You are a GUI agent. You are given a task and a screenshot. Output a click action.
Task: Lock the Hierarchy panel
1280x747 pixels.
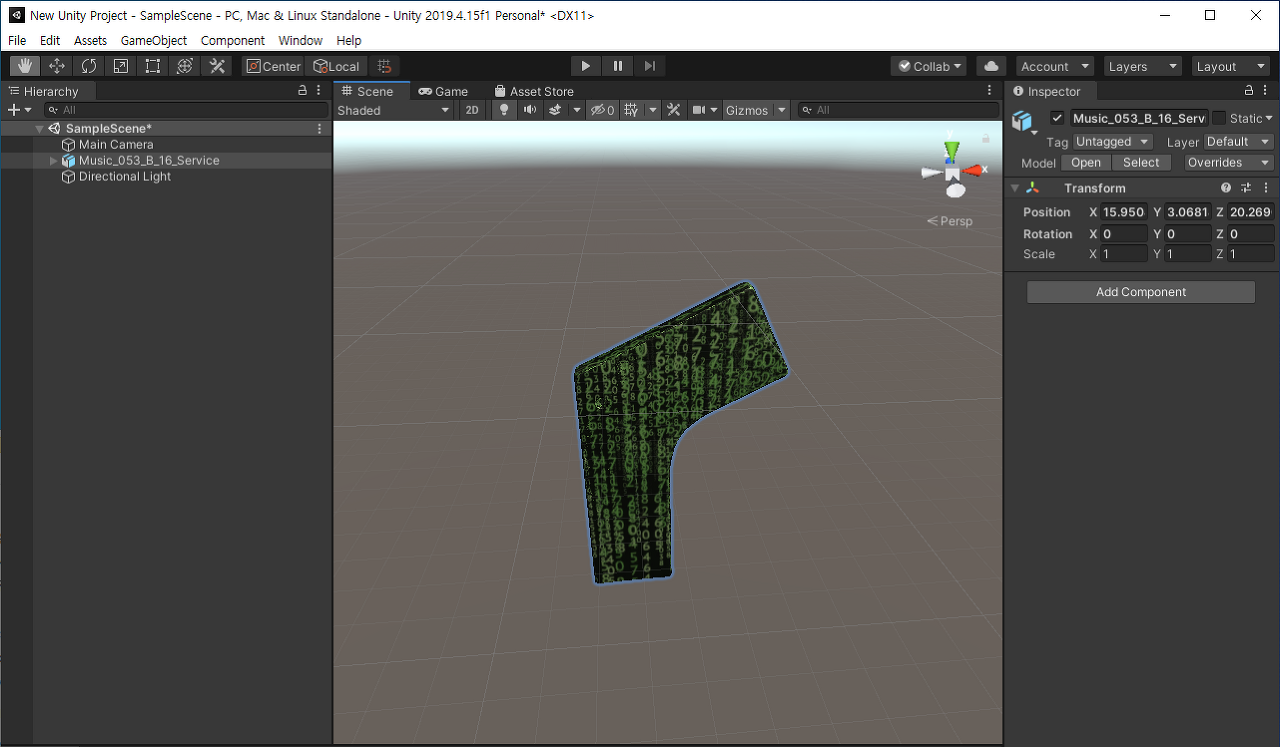click(x=303, y=91)
